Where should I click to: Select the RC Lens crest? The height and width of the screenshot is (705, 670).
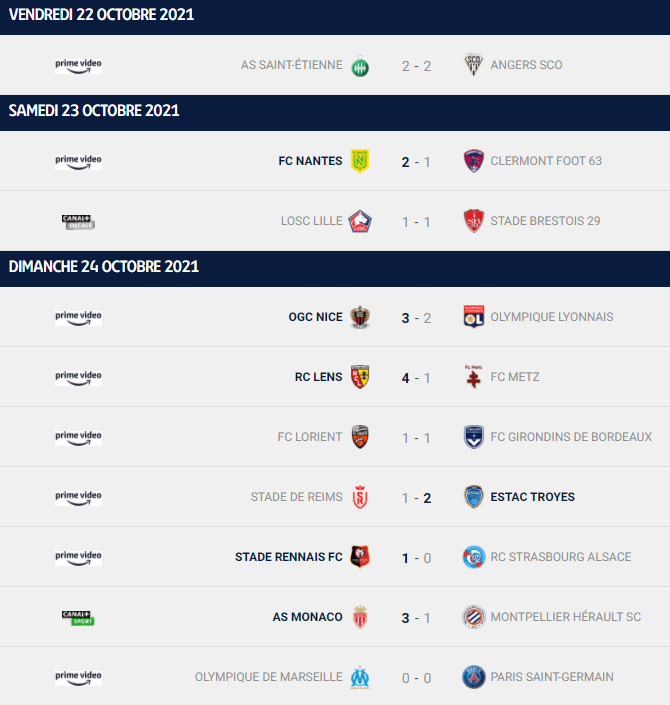[360, 377]
